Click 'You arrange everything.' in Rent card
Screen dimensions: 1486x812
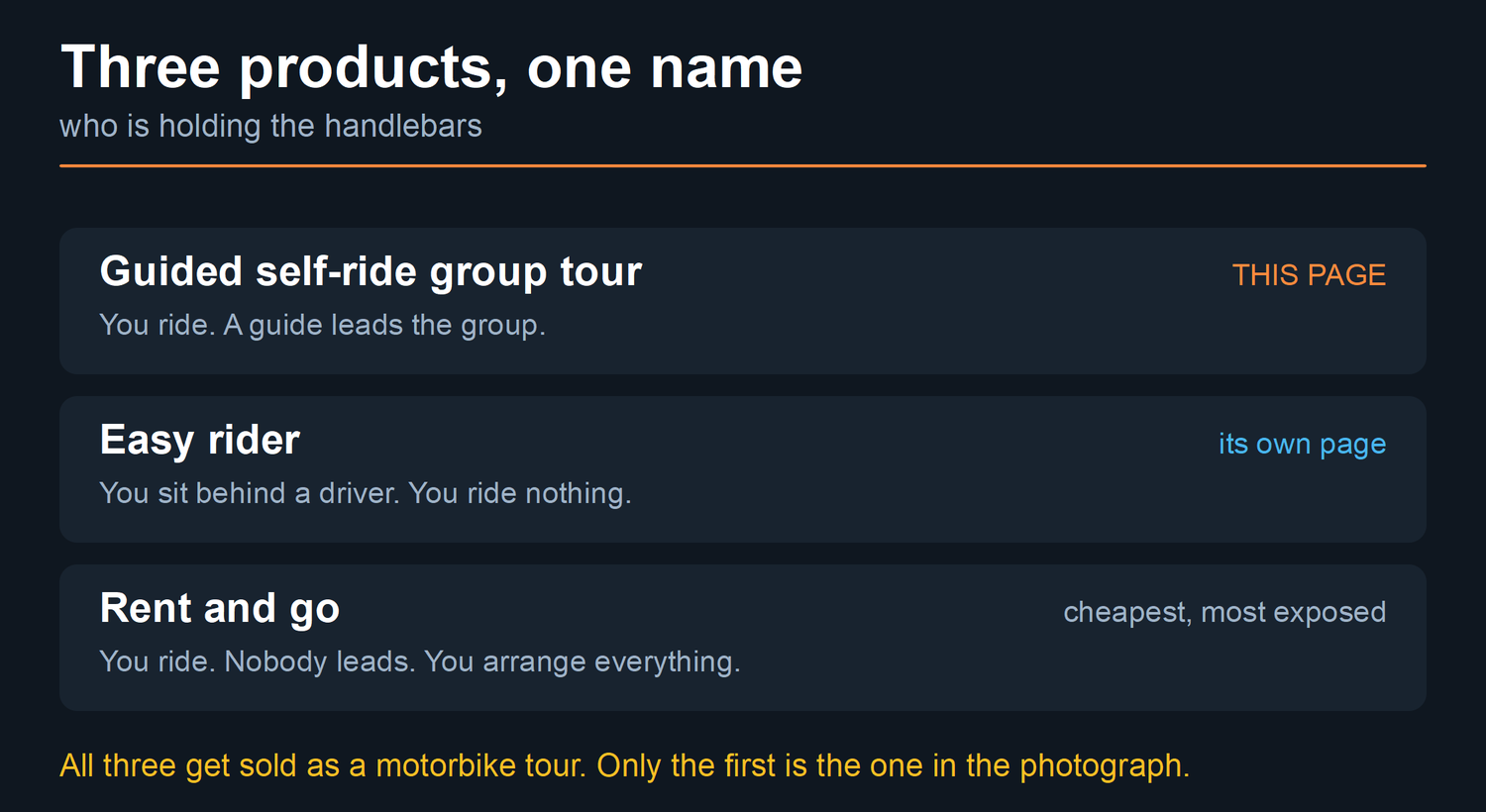(583, 661)
